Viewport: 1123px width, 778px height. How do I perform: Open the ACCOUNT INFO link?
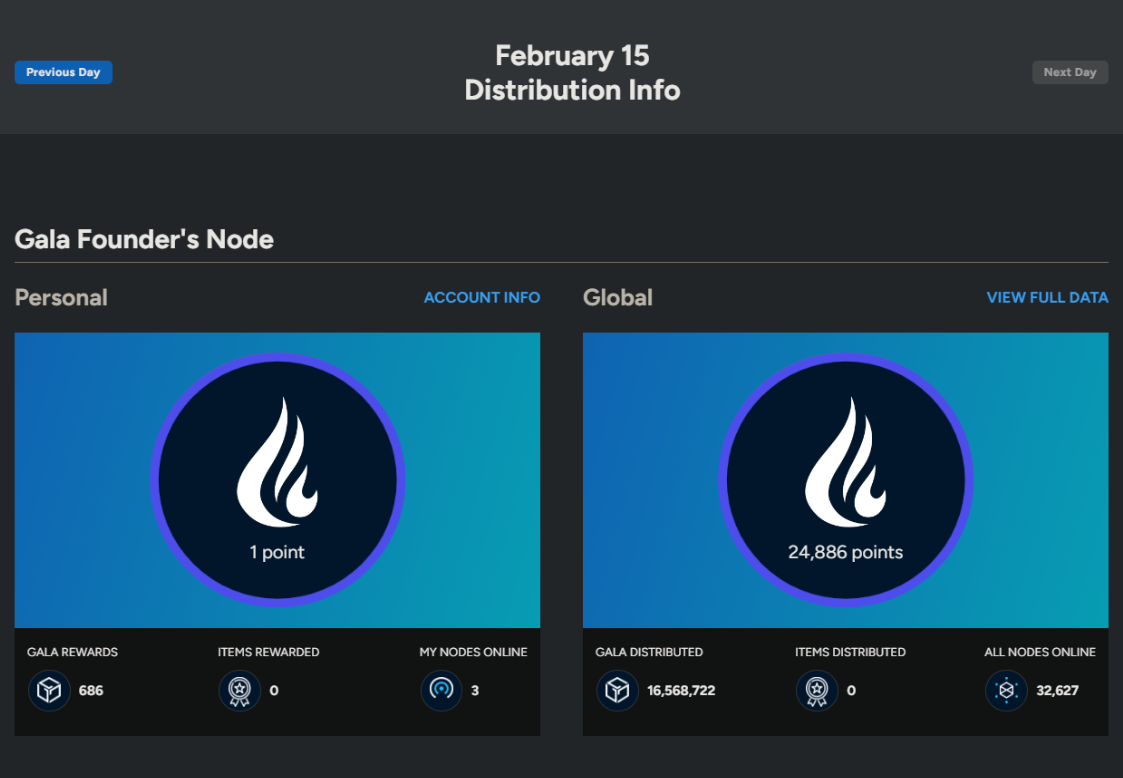click(481, 297)
